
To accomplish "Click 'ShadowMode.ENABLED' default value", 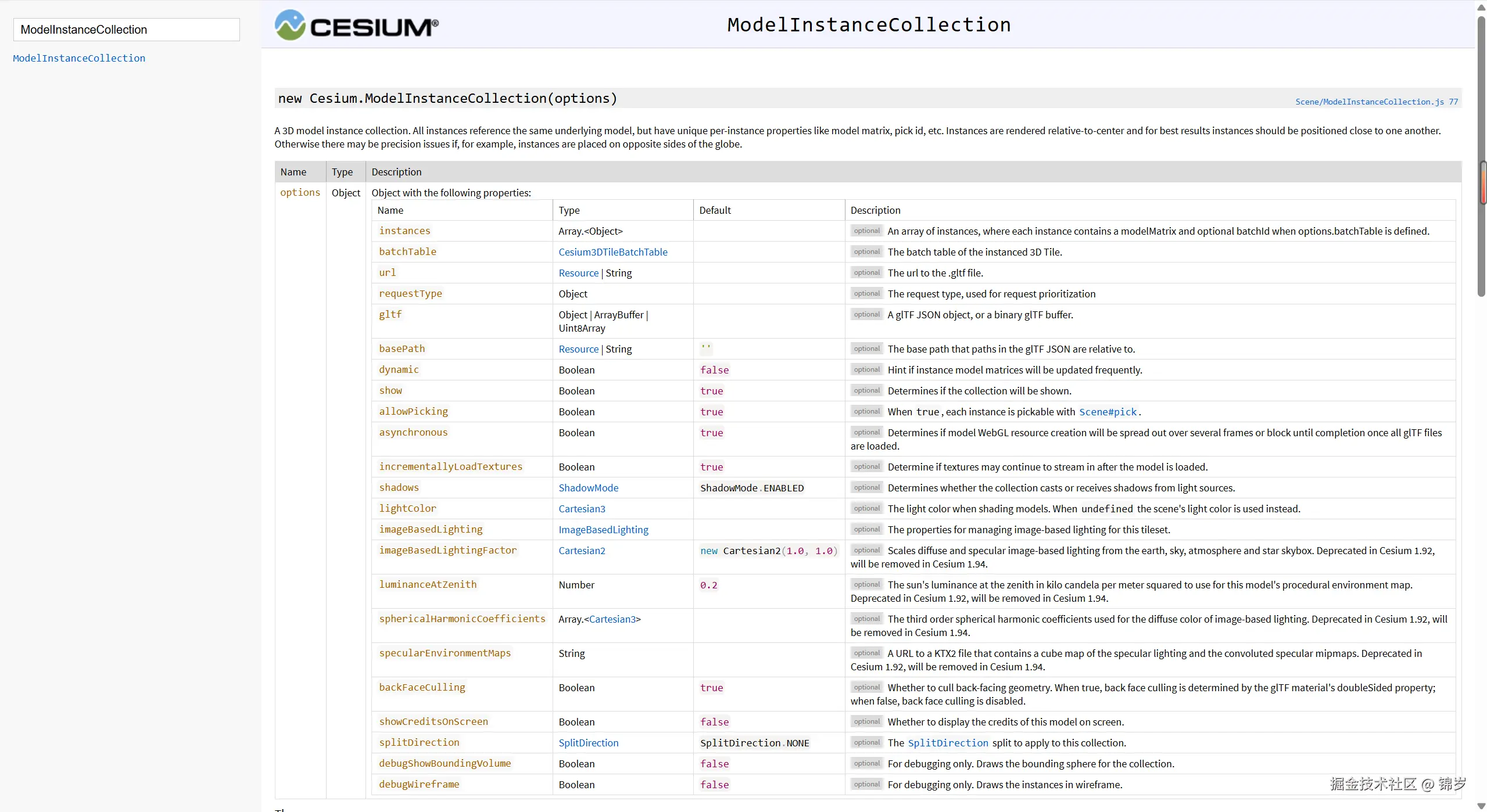I will [x=752, y=488].
